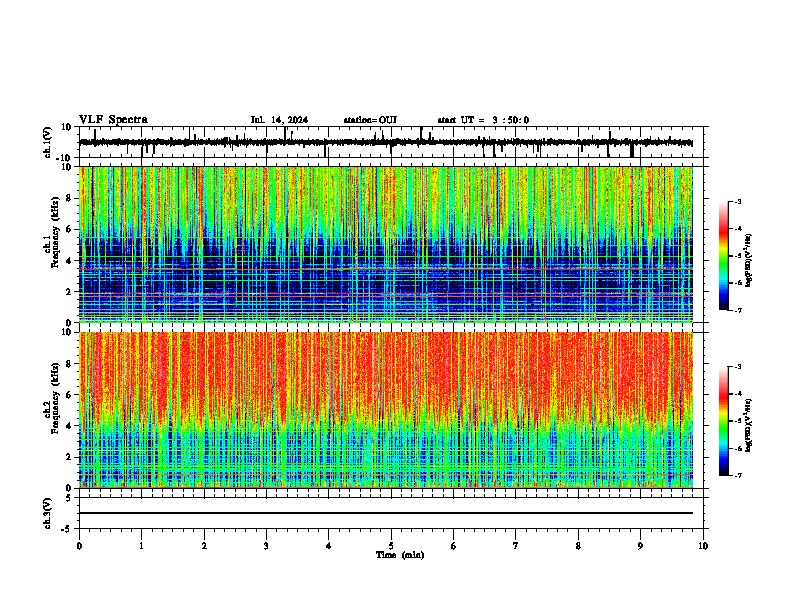Click the "station=OUI" header text

click(370, 120)
